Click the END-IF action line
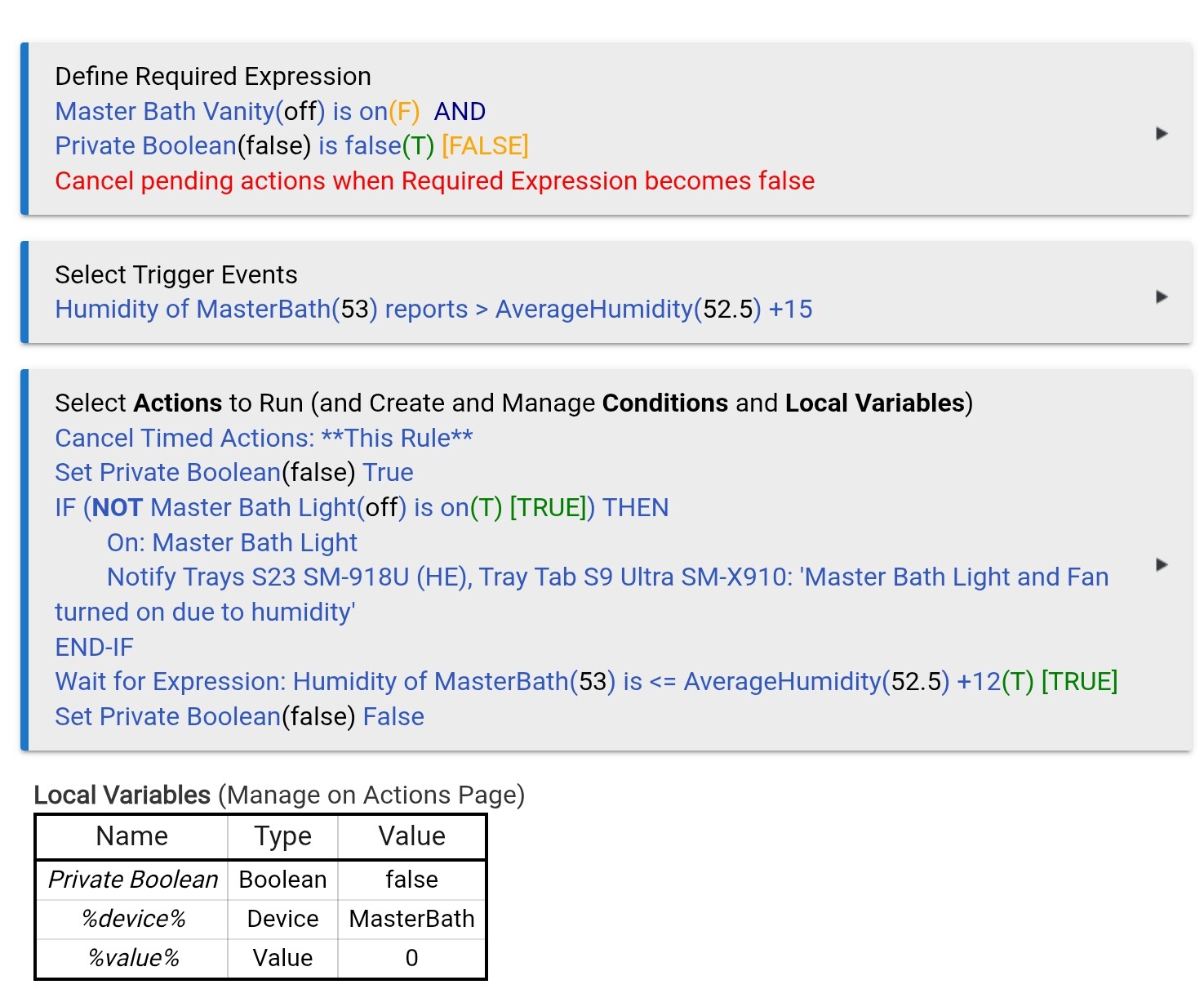The width and height of the screenshot is (1204, 989). click(94, 647)
